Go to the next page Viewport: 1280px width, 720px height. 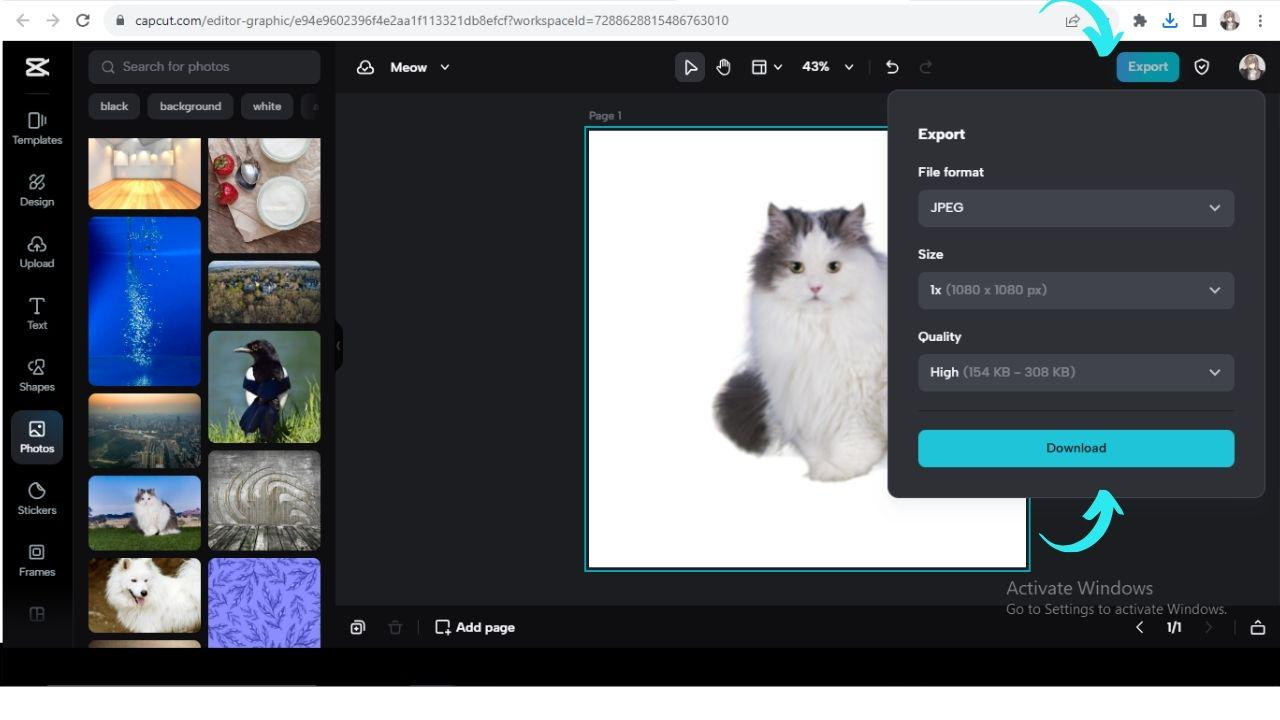point(1208,627)
